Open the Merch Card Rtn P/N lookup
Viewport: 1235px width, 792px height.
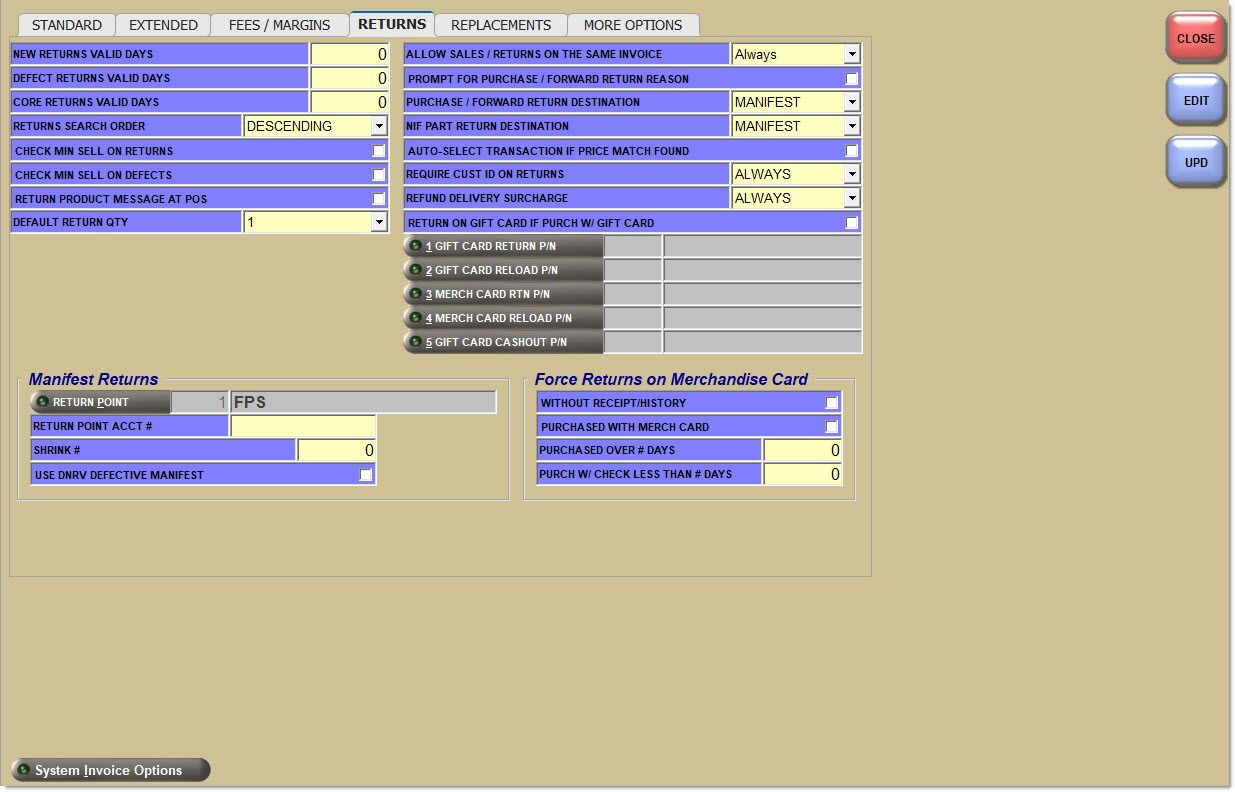(503, 295)
